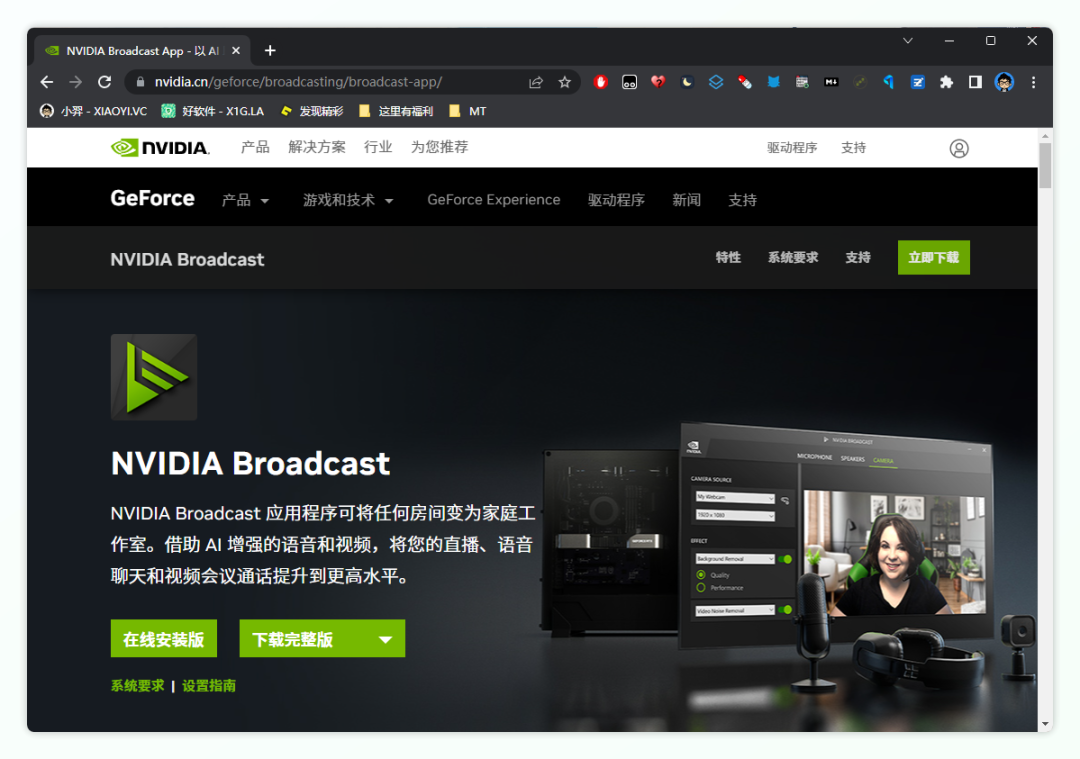The width and height of the screenshot is (1080, 759).
Task: Open 支持 in Broadcast sub-nav
Action: tap(858, 258)
